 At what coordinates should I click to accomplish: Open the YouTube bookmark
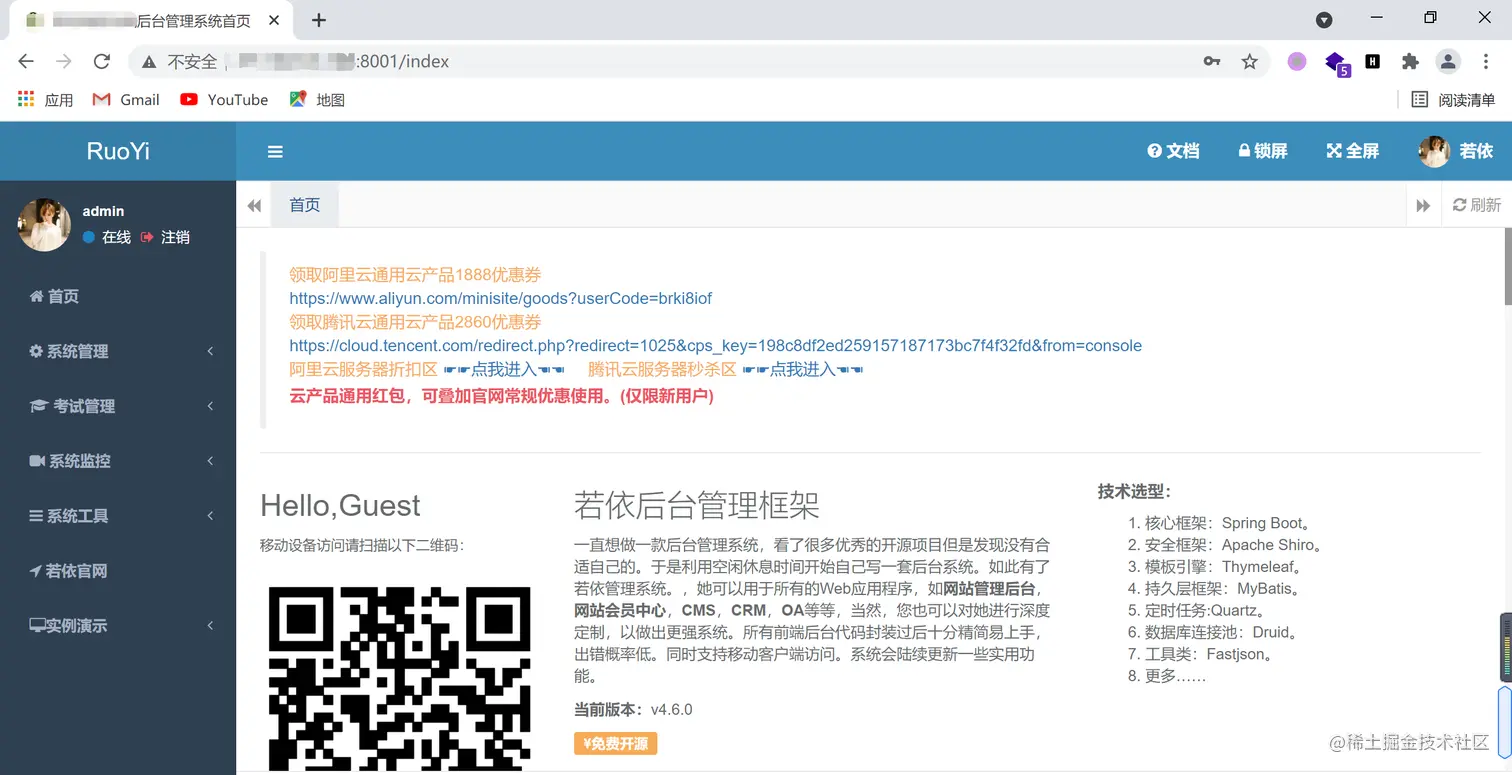pos(224,99)
